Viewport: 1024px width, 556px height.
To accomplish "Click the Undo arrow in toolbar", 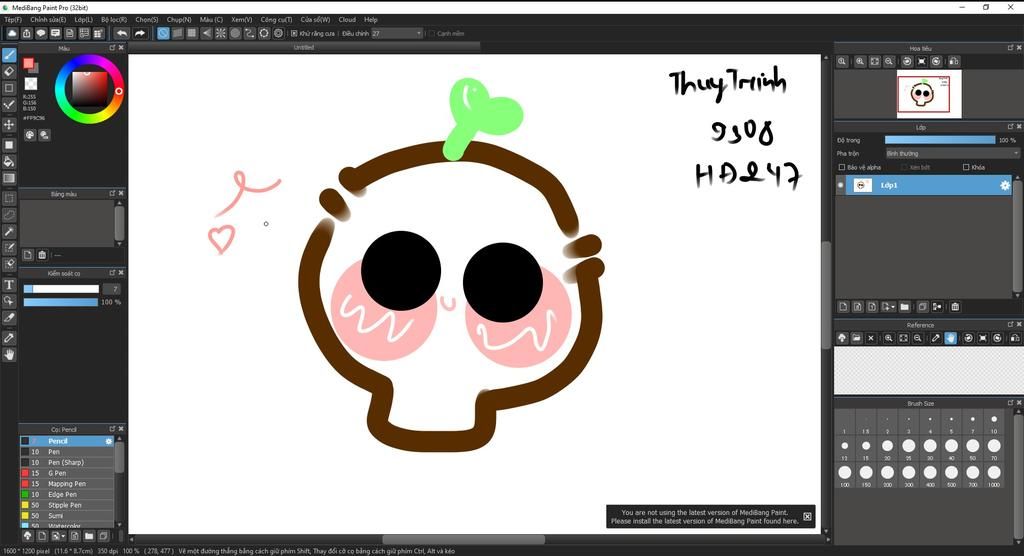I will click(121, 33).
